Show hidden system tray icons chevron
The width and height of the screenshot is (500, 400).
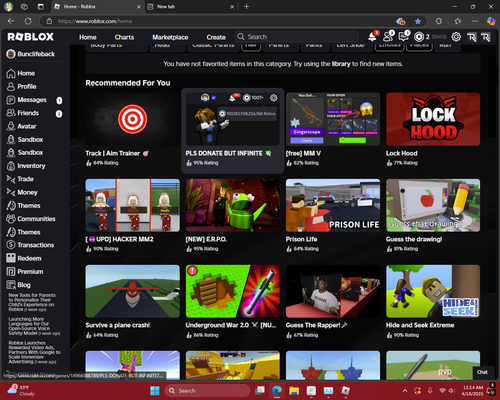(405, 391)
